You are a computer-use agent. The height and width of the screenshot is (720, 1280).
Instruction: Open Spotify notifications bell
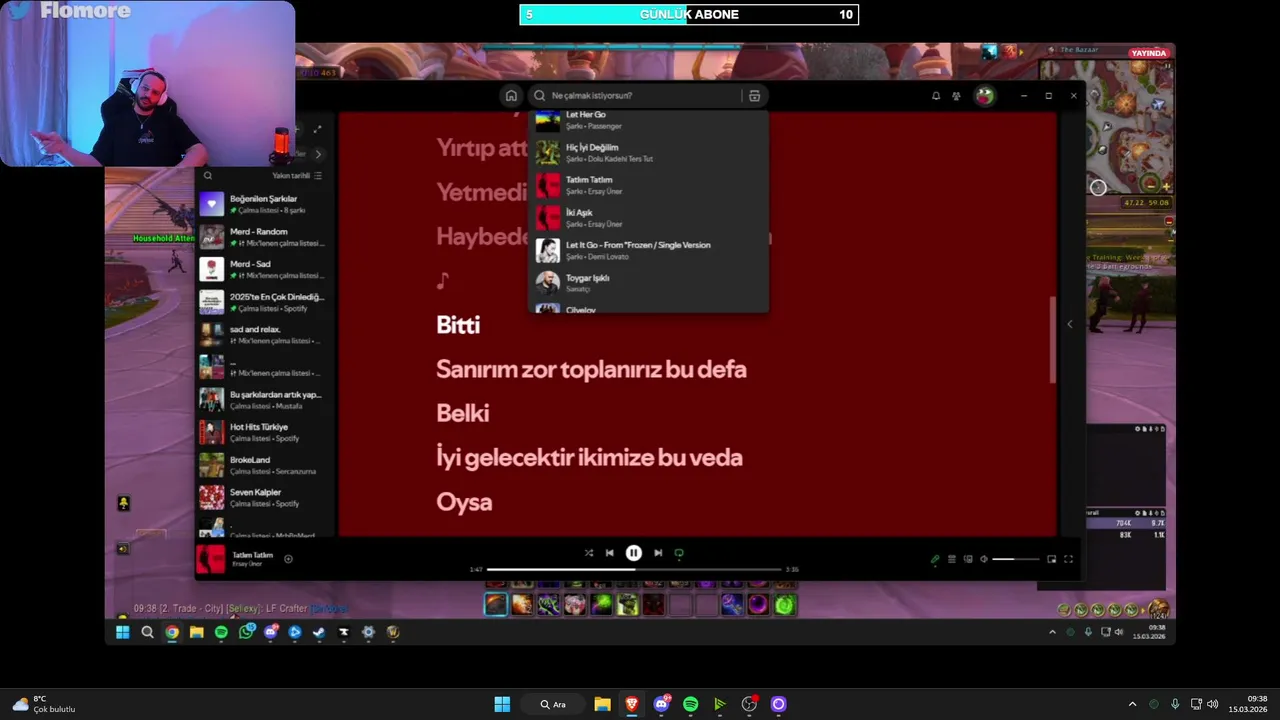(x=936, y=96)
